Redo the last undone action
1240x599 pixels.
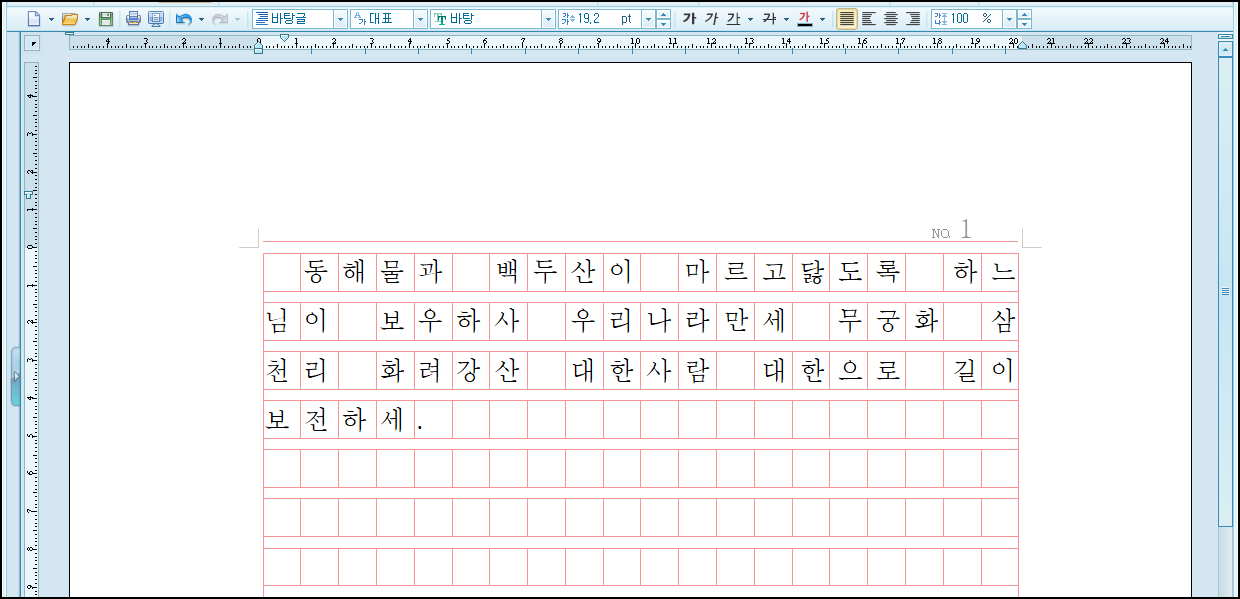[x=220, y=19]
